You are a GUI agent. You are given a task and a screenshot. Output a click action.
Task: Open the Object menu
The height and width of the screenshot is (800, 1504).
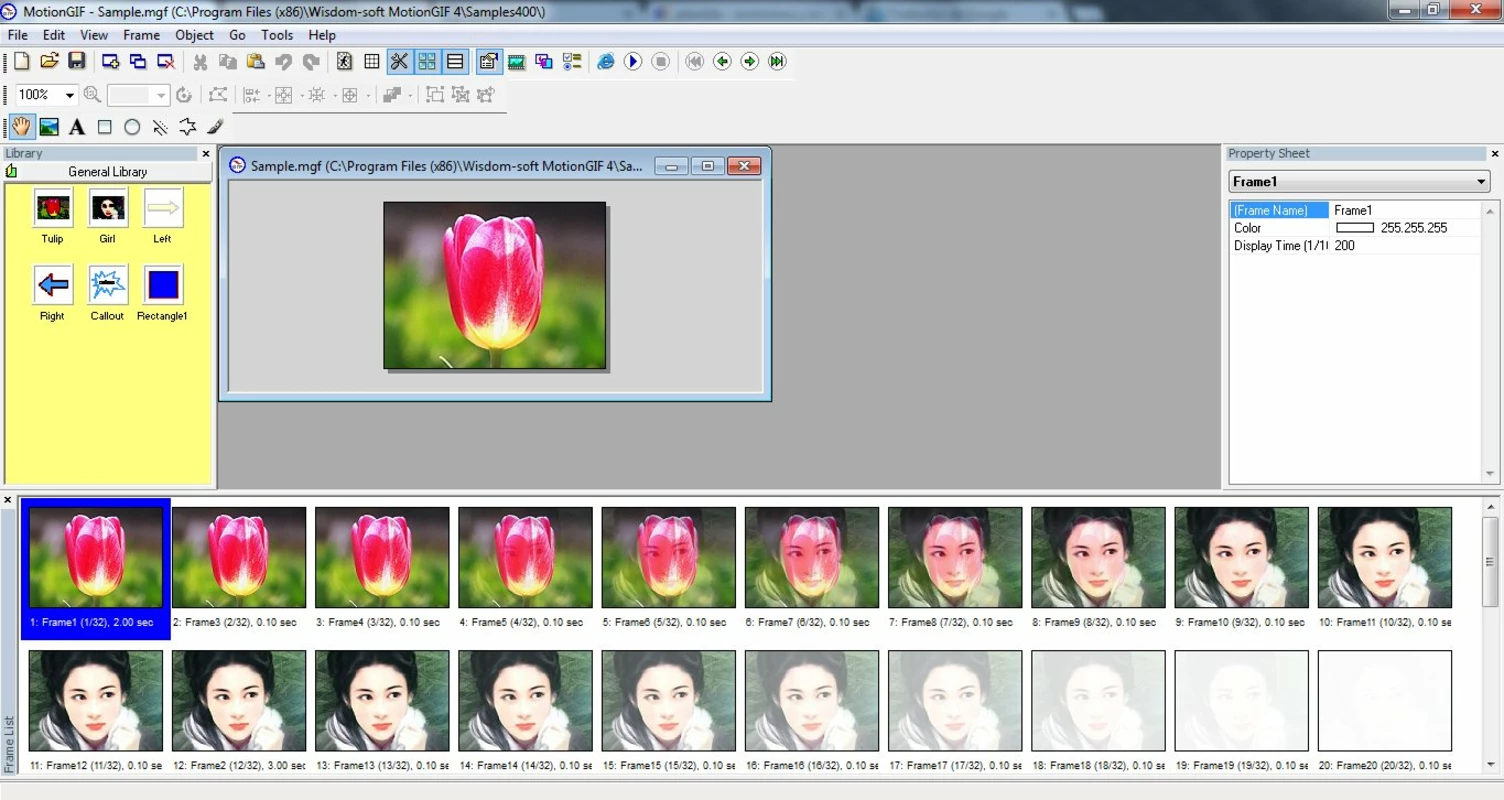tap(194, 34)
